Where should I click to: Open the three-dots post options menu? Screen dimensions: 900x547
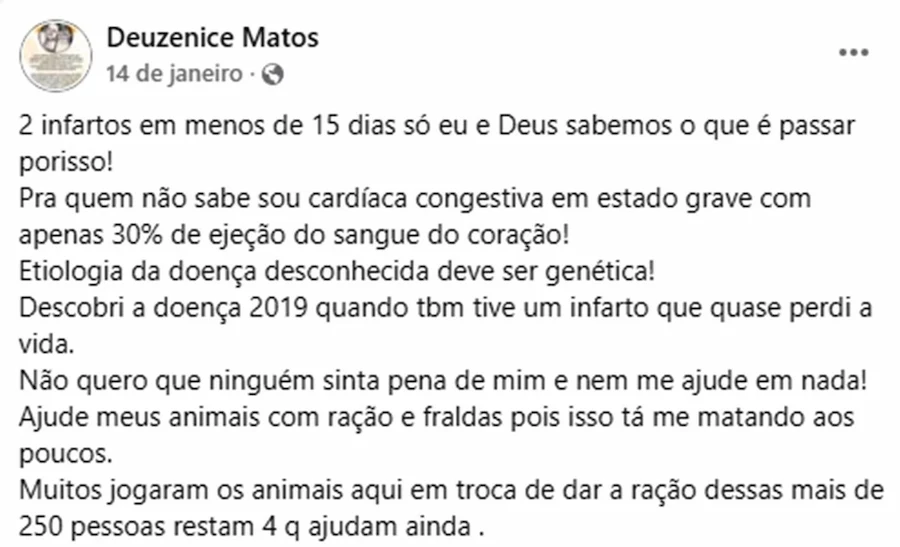(x=853, y=53)
